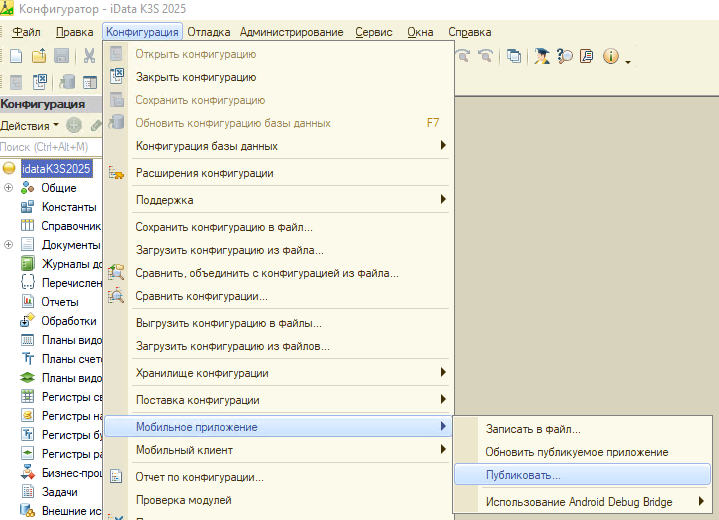Click the help contents book icon
The width and height of the screenshot is (719, 520).
587,57
